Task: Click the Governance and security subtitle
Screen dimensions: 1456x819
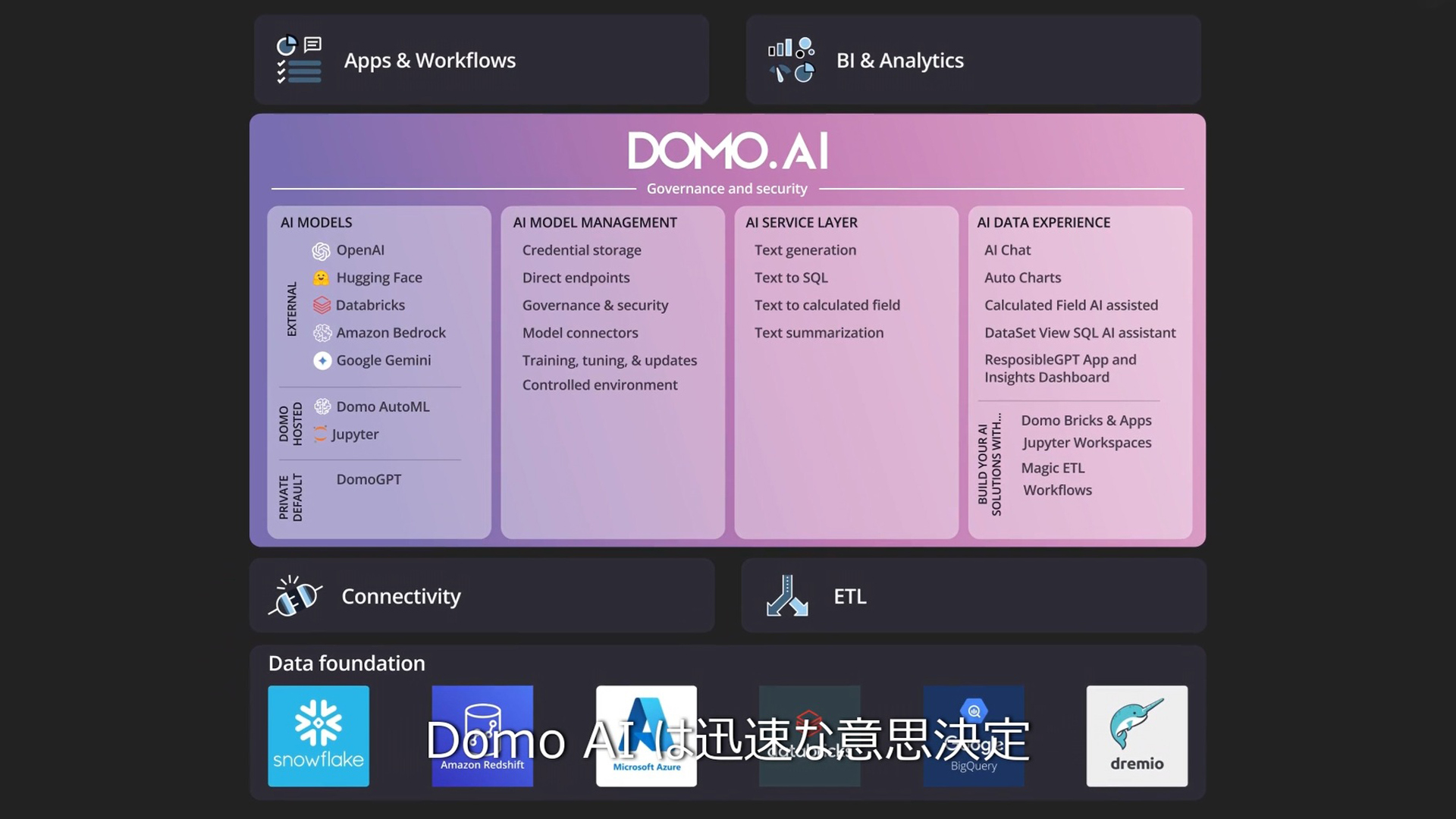Action: tap(727, 188)
